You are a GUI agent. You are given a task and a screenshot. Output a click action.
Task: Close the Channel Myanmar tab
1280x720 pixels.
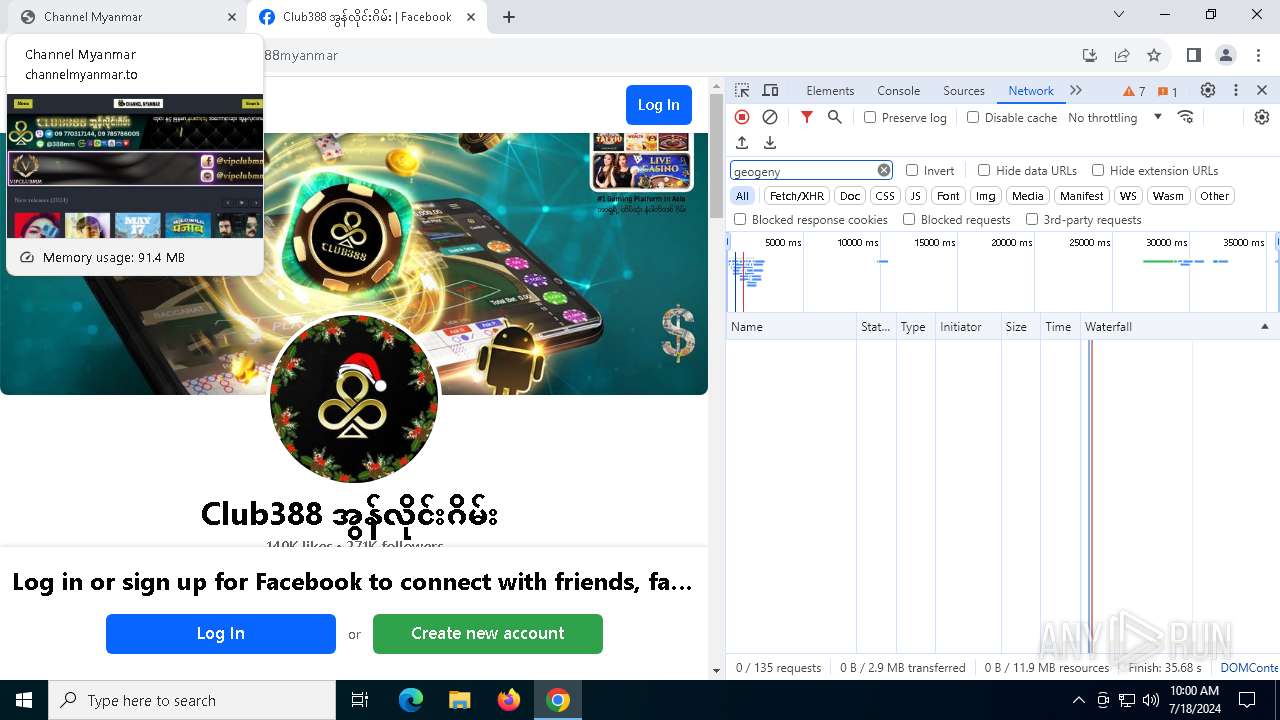point(232,17)
